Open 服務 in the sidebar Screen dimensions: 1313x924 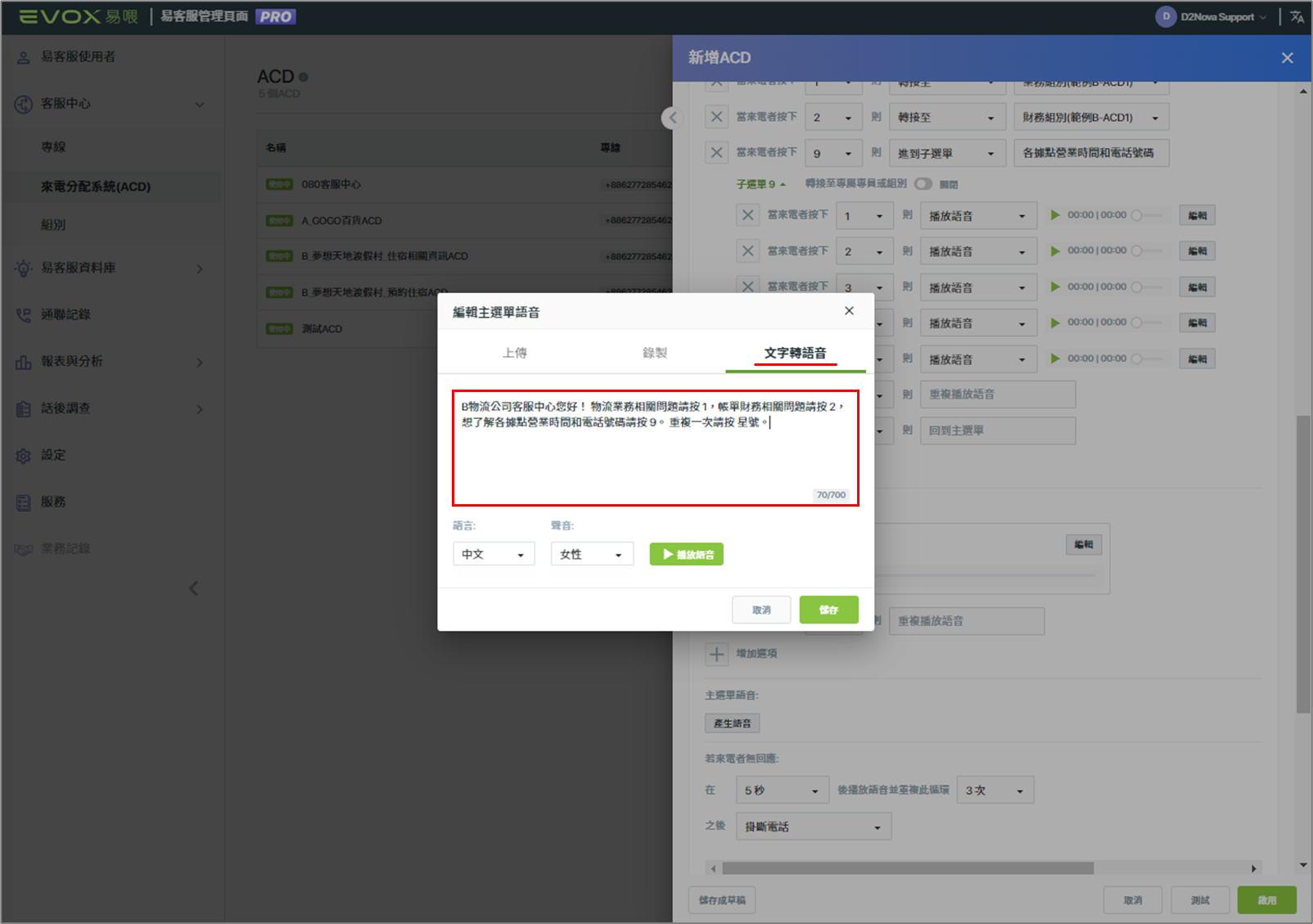point(53,502)
